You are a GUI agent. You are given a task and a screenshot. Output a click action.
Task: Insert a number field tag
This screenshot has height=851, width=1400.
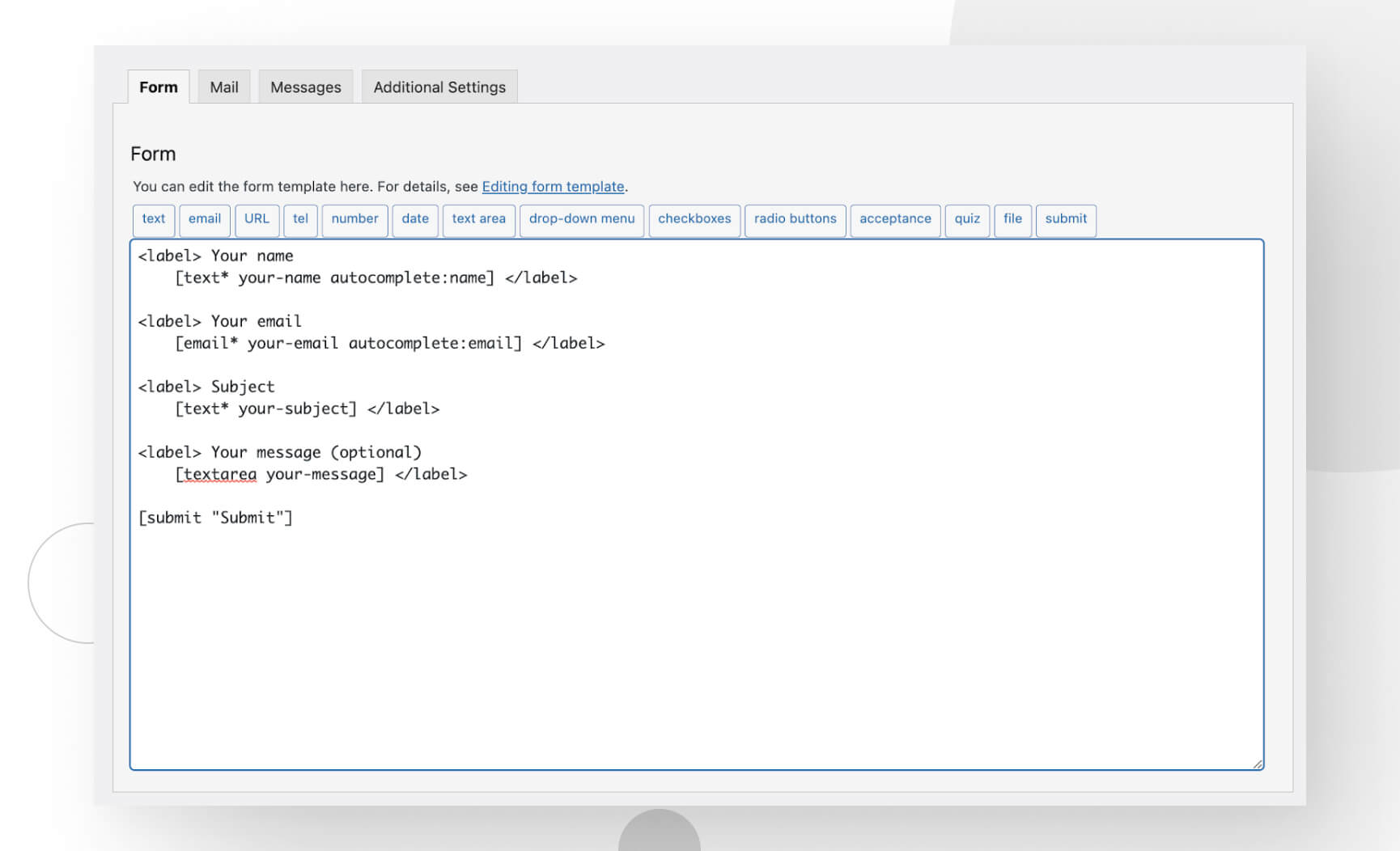pyautogui.click(x=354, y=219)
